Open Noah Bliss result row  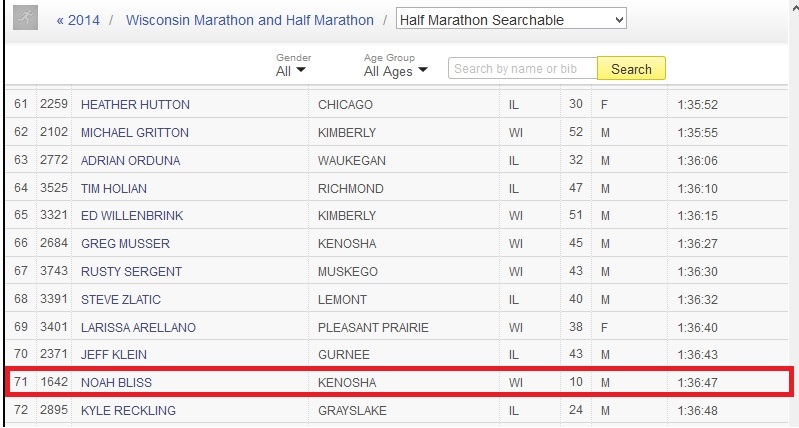(x=116, y=382)
